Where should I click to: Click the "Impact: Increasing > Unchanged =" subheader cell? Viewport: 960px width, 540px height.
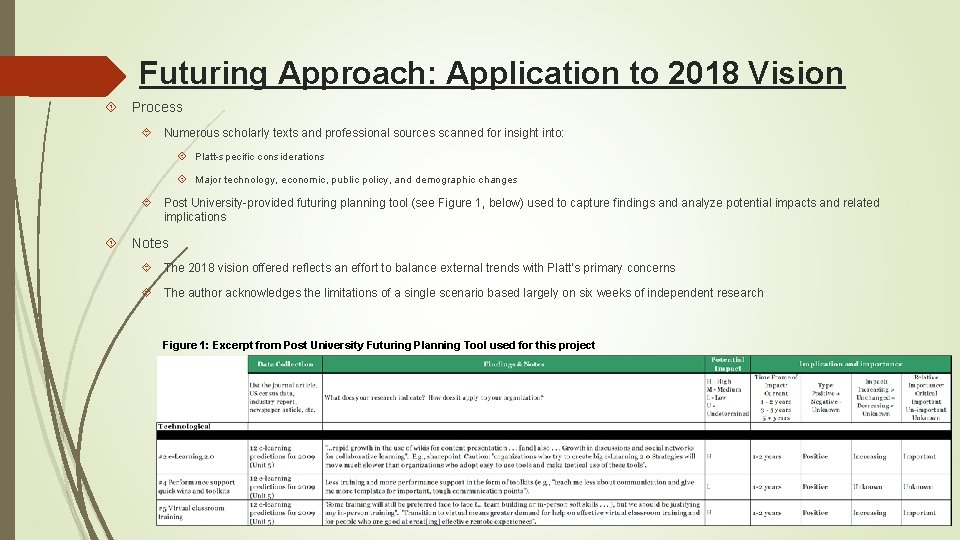point(876,397)
